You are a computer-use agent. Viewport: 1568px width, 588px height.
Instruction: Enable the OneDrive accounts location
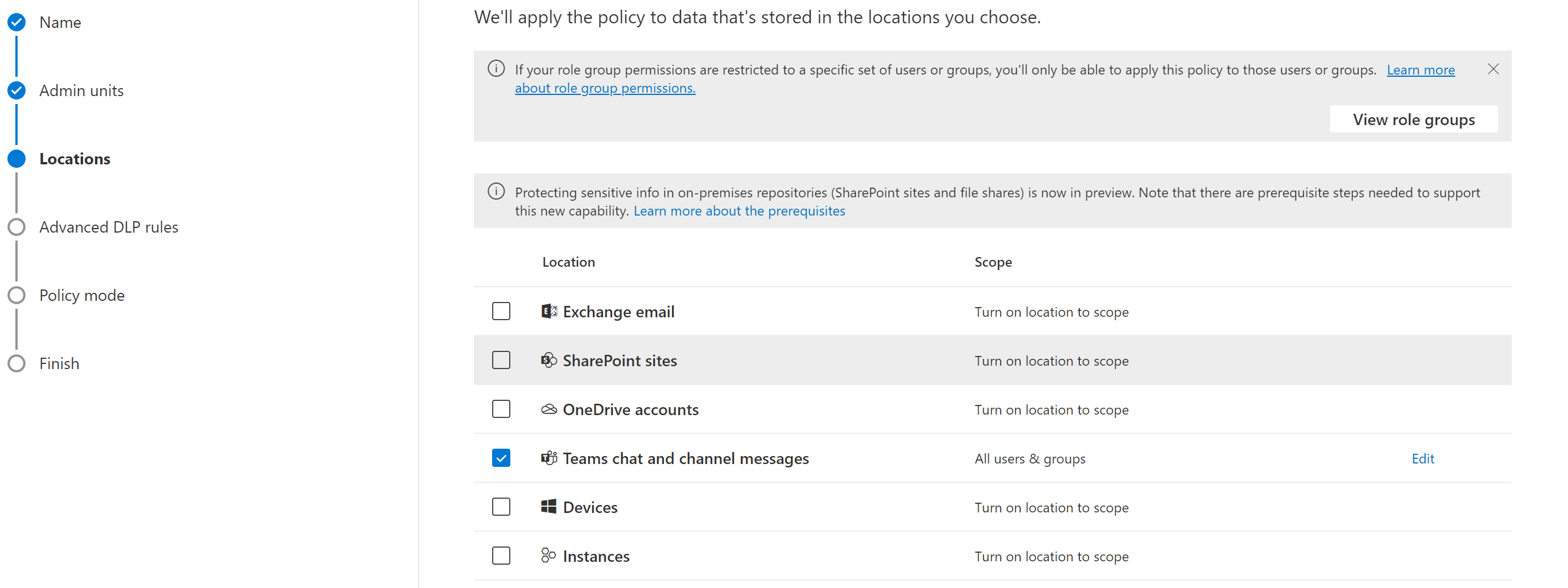coord(501,409)
